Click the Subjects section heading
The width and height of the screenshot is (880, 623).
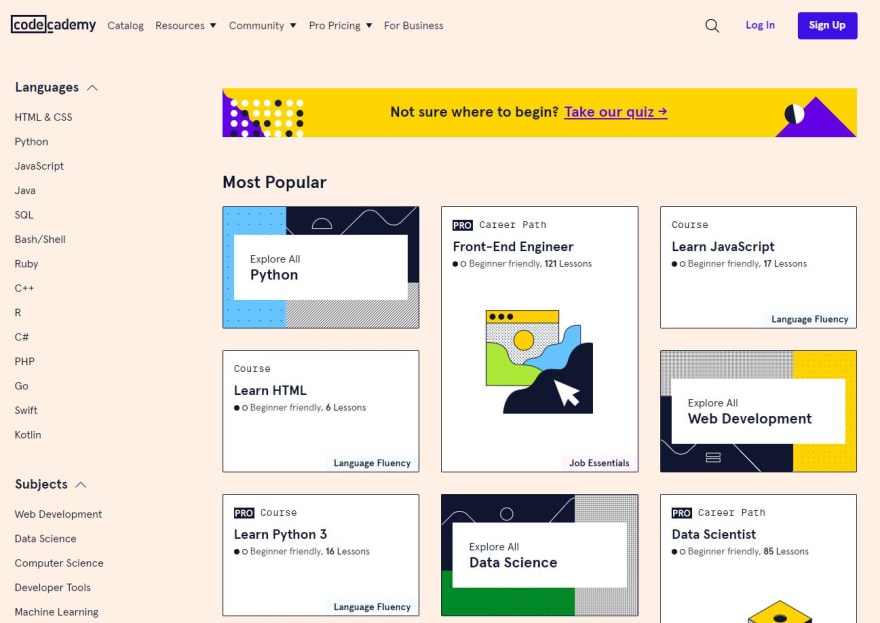pyautogui.click(x=41, y=484)
